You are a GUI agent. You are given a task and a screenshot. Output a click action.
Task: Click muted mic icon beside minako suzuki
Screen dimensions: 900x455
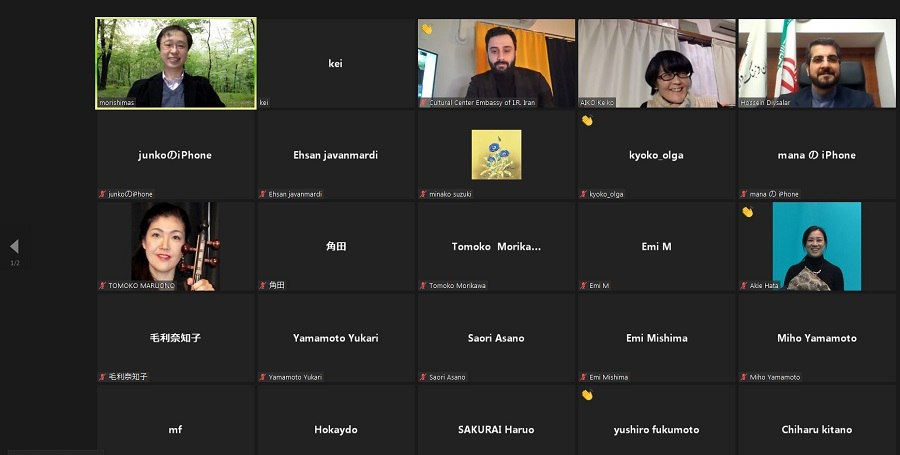pyautogui.click(x=424, y=194)
